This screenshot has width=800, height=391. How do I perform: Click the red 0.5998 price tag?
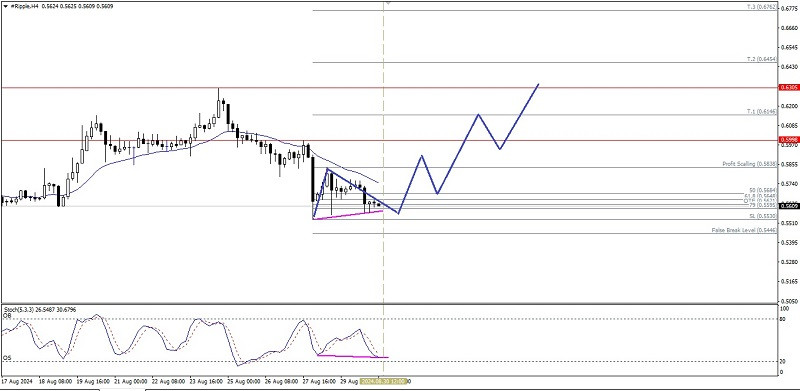click(788, 140)
